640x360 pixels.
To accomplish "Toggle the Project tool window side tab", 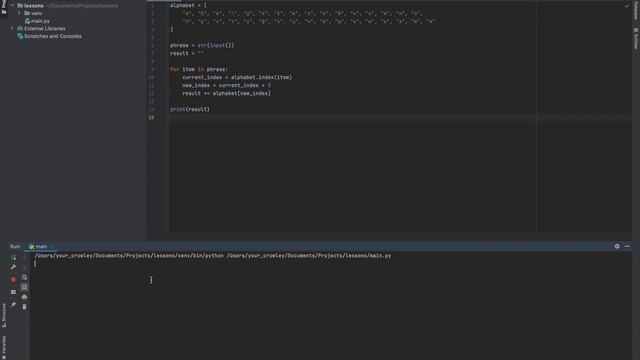I will [x=4, y=7].
